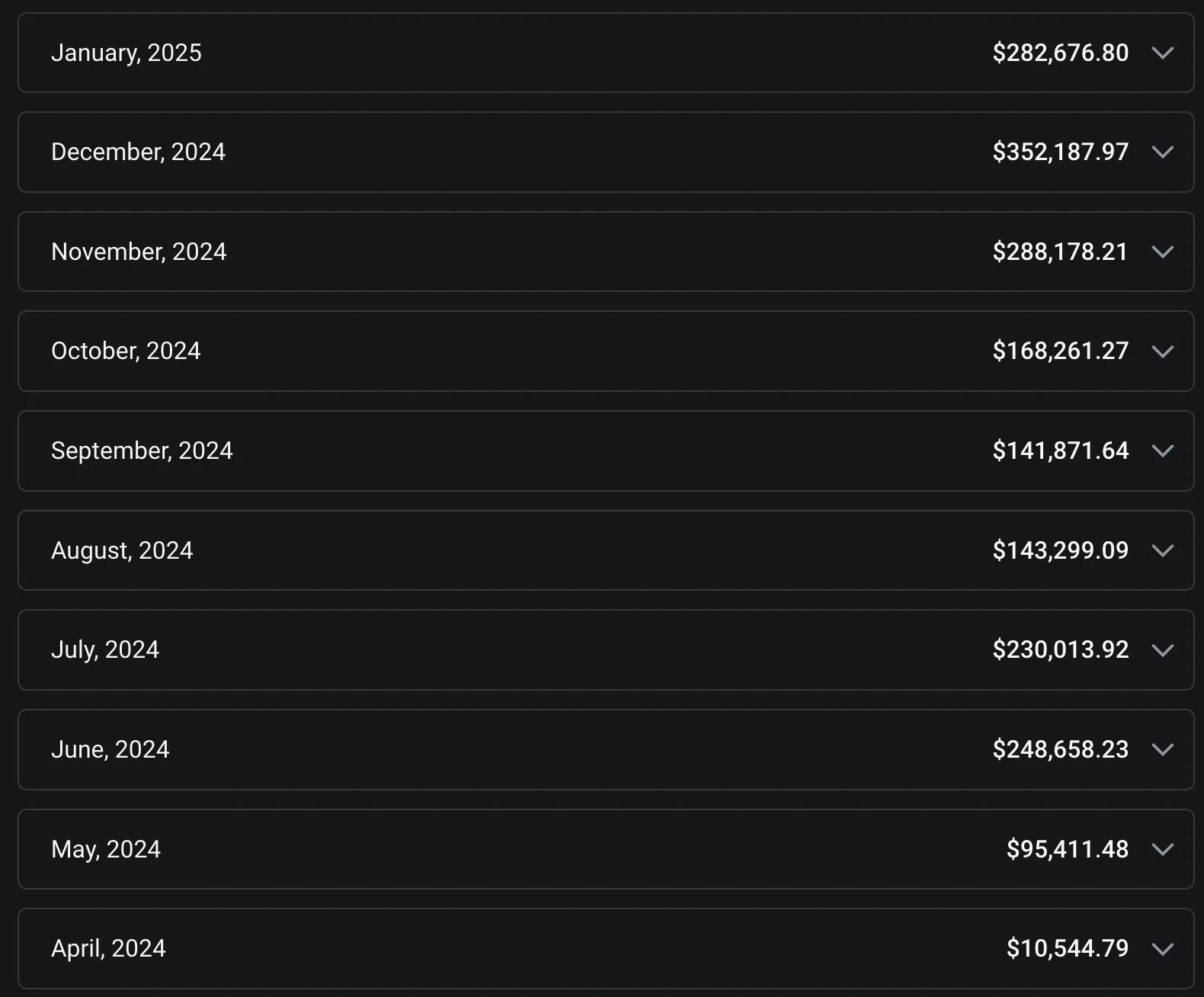Select the July, 2024 label
The width and height of the screenshot is (1204, 997).
click(105, 650)
